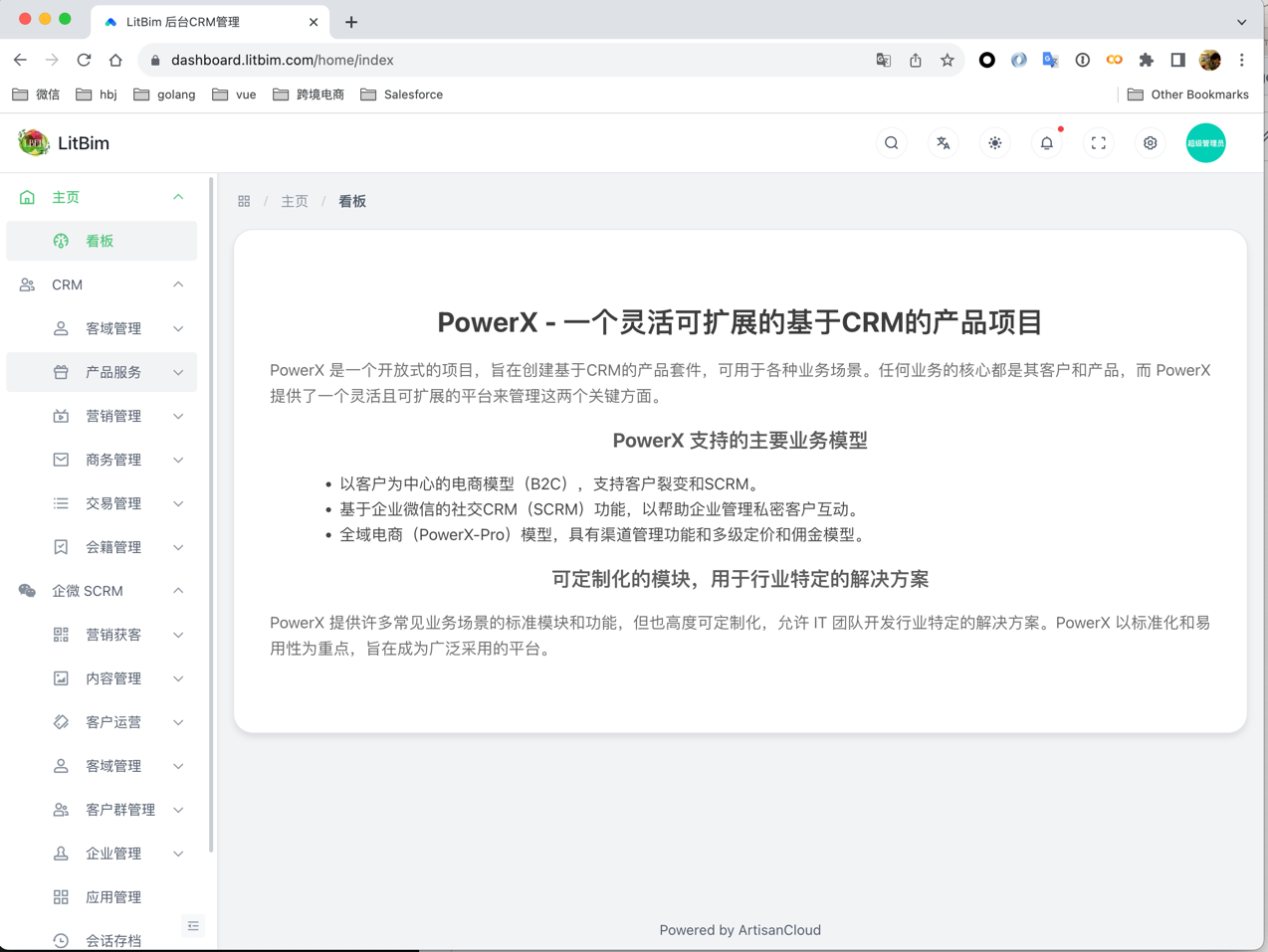1268x952 pixels.
Task: Click the breadcrumb grid icon
Action: pos(244,201)
